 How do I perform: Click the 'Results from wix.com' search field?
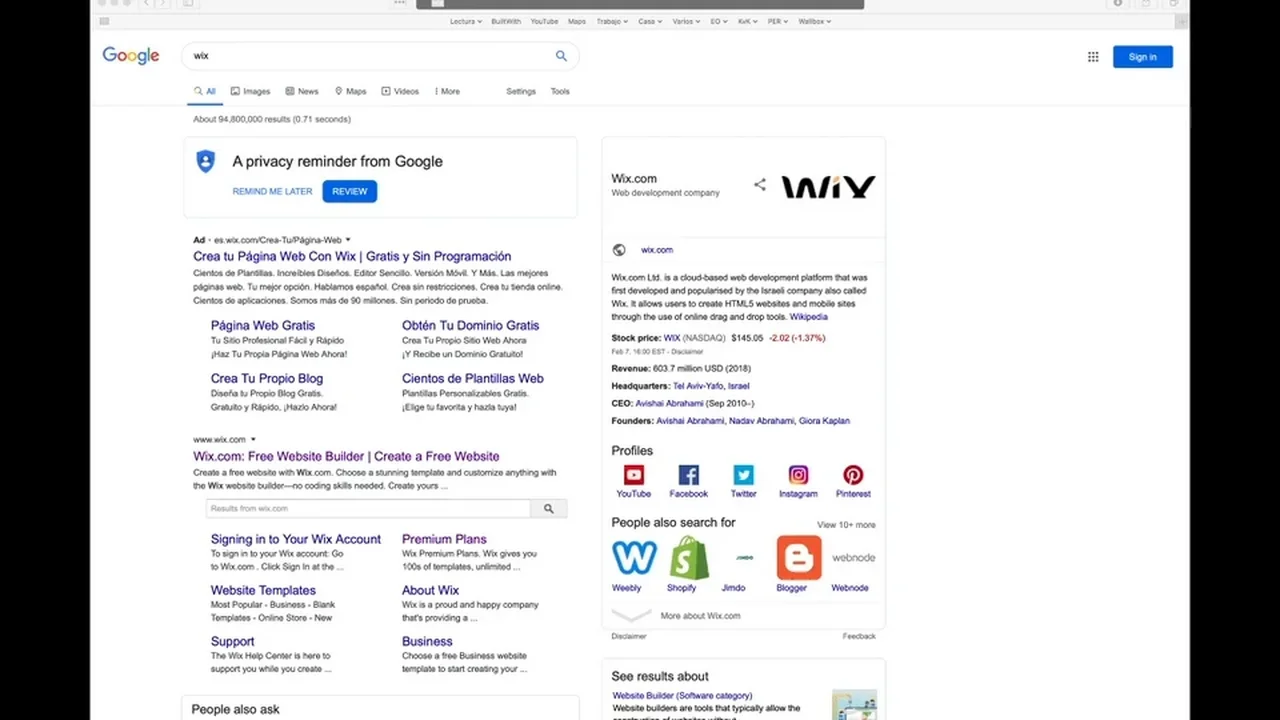tap(368, 509)
